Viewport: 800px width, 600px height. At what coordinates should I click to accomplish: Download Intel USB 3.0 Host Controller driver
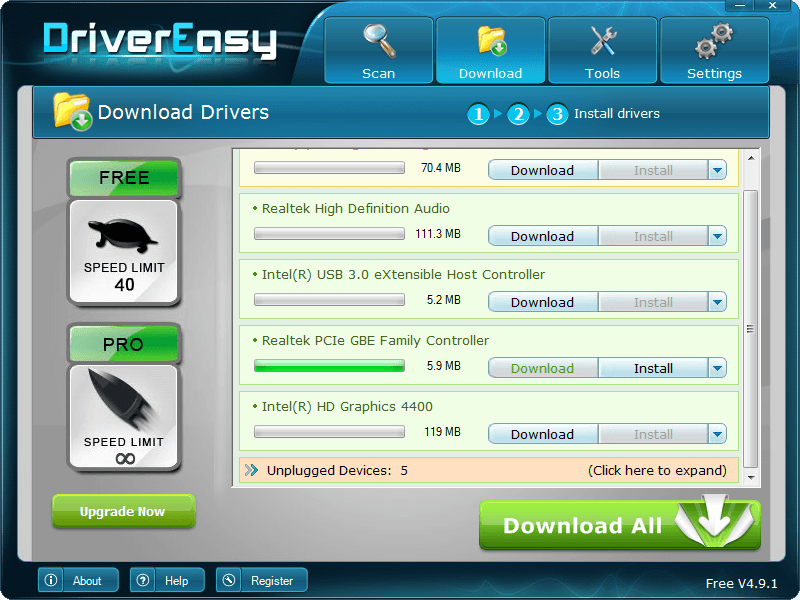click(x=543, y=302)
